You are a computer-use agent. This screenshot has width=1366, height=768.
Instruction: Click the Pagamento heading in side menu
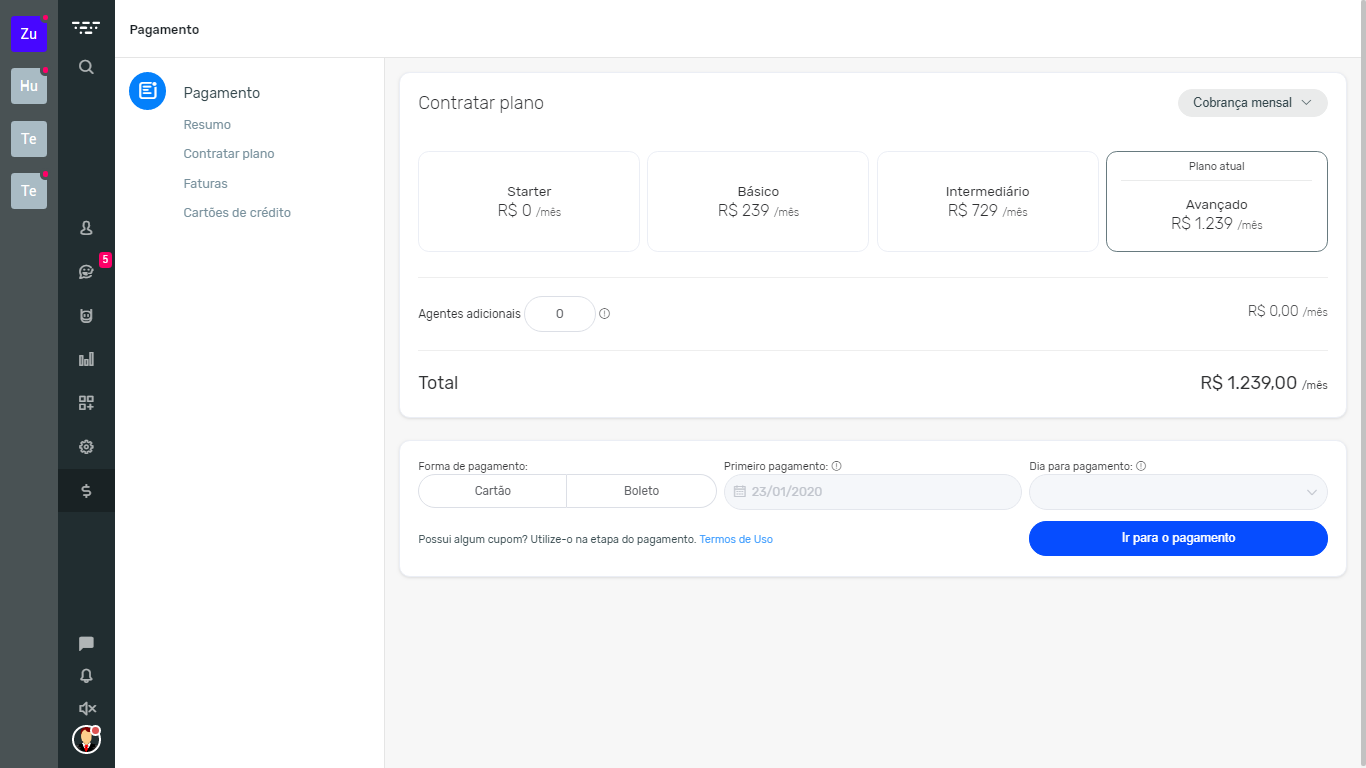point(221,93)
